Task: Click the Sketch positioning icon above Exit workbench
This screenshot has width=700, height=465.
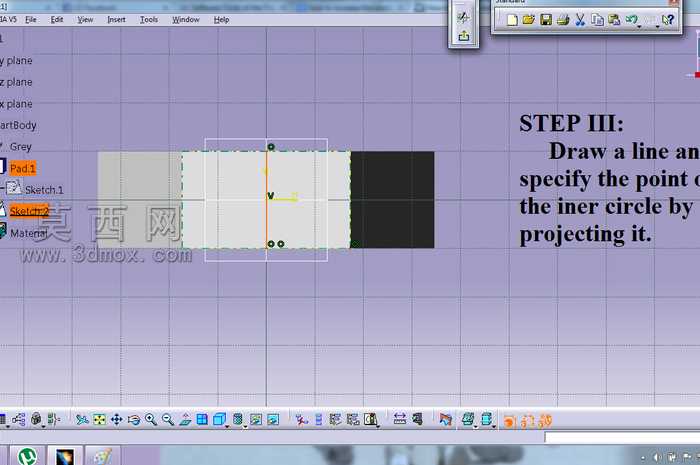Action: pyautogui.click(x=463, y=17)
